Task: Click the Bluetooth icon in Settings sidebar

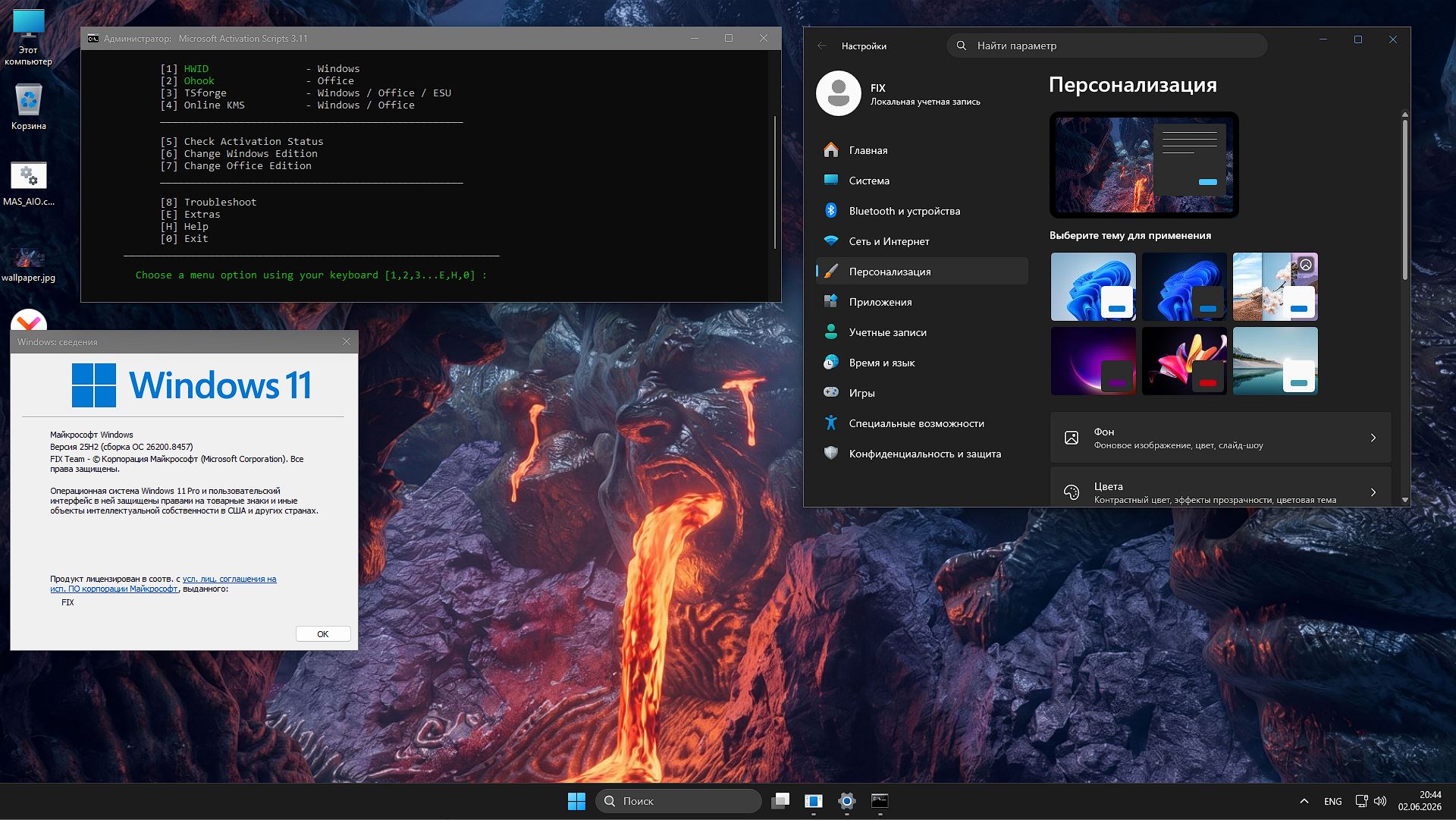Action: (x=831, y=211)
